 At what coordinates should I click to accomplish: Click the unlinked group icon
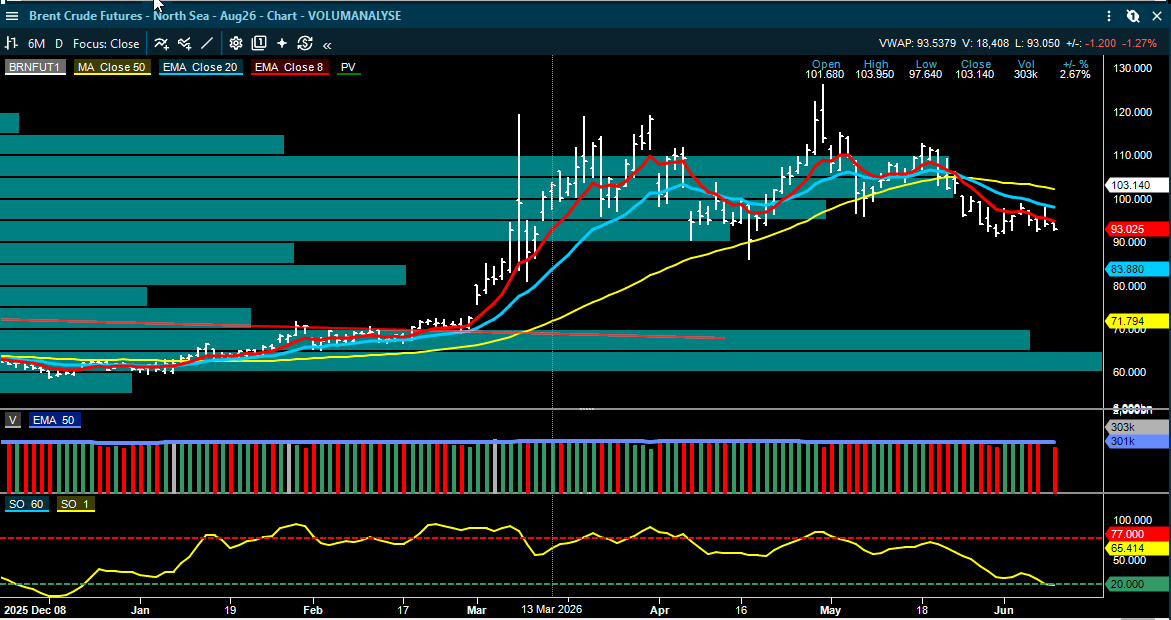(x=1132, y=16)
